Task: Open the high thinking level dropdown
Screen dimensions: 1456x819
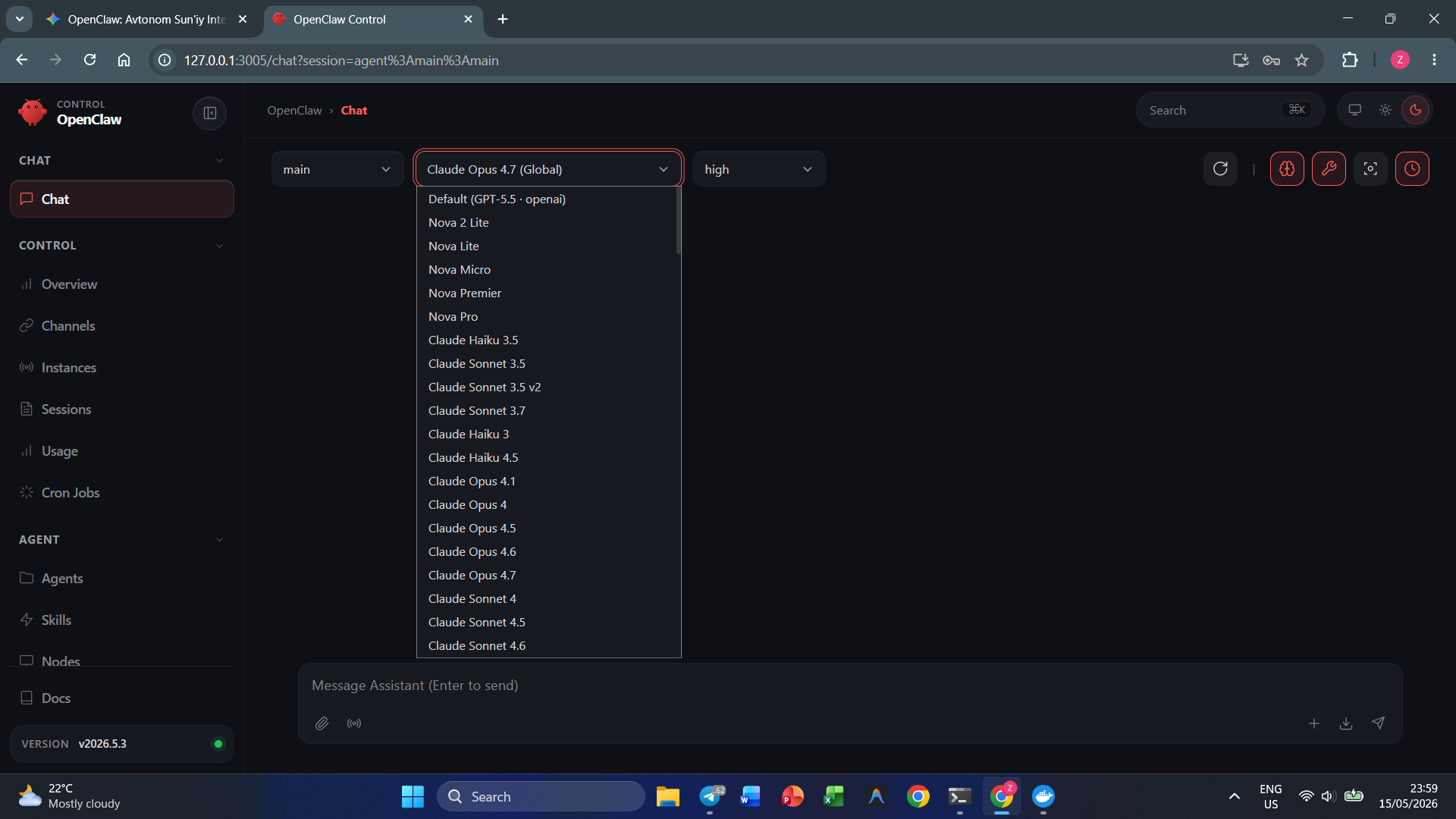Action: click(758, 169)
